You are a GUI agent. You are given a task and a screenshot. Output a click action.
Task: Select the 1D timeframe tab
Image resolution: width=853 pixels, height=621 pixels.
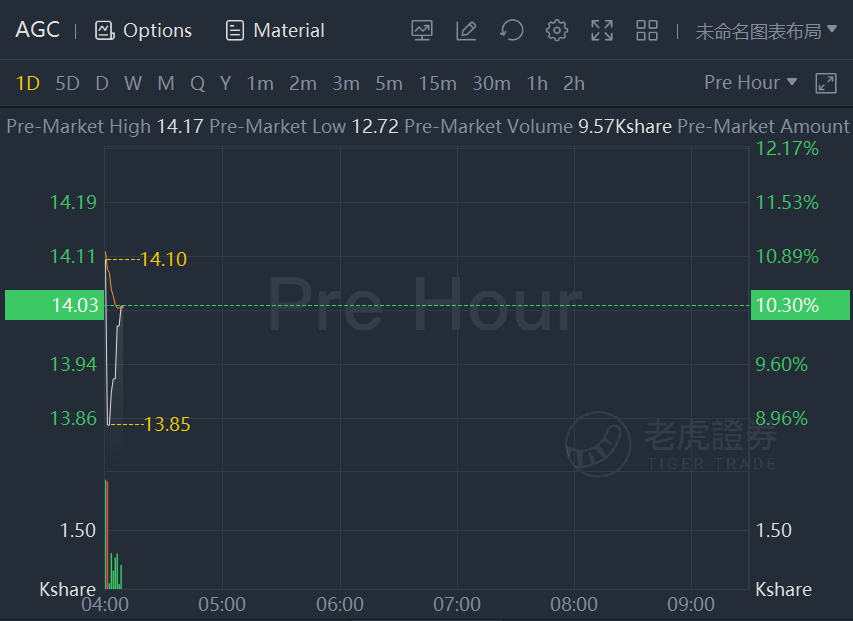pos(28,84)
